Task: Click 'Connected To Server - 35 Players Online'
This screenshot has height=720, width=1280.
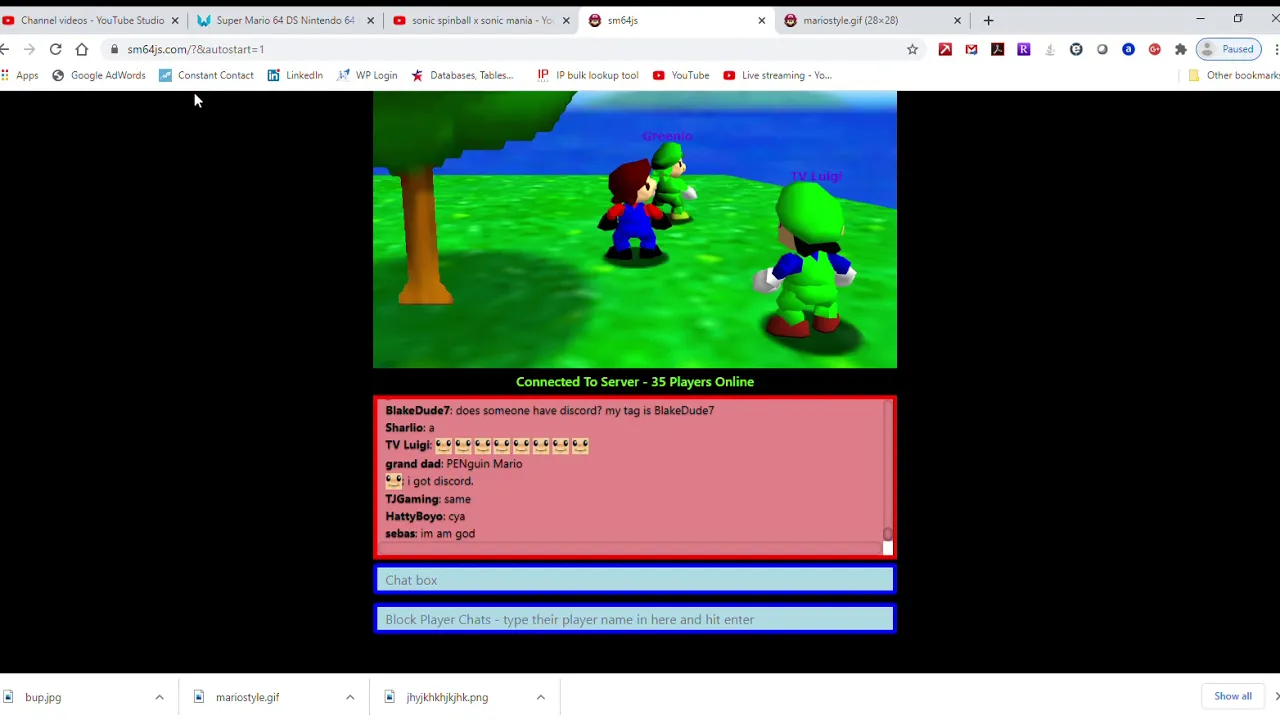Action: (x=635, y=382)
